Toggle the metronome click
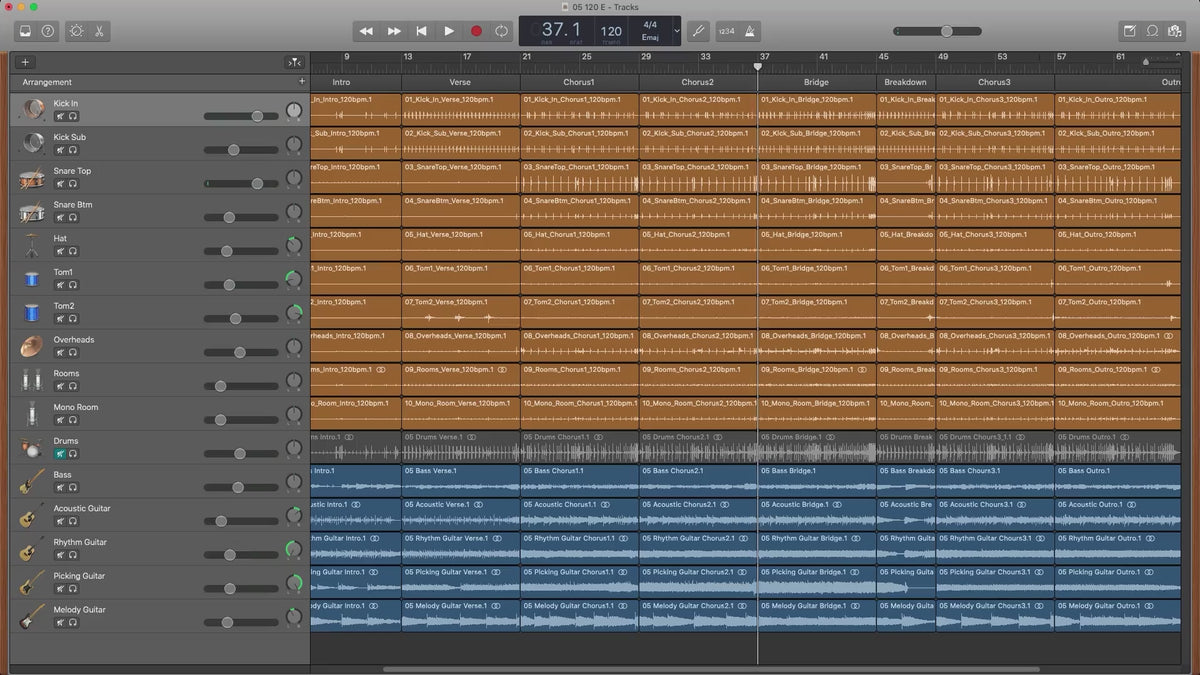Viewport: 1200px width, 675px height. pyautogui.click(x=751, y=31)
